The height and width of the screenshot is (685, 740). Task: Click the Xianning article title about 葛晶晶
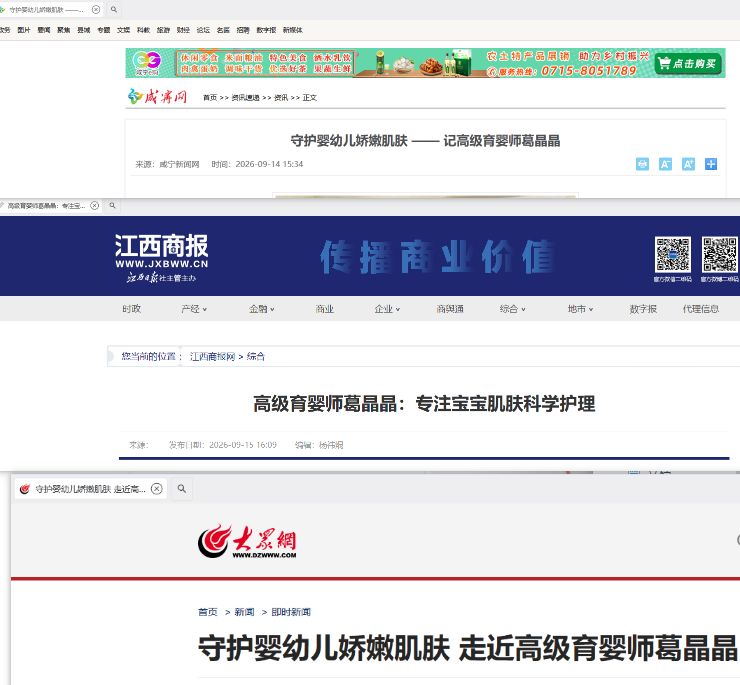point(425,141)
